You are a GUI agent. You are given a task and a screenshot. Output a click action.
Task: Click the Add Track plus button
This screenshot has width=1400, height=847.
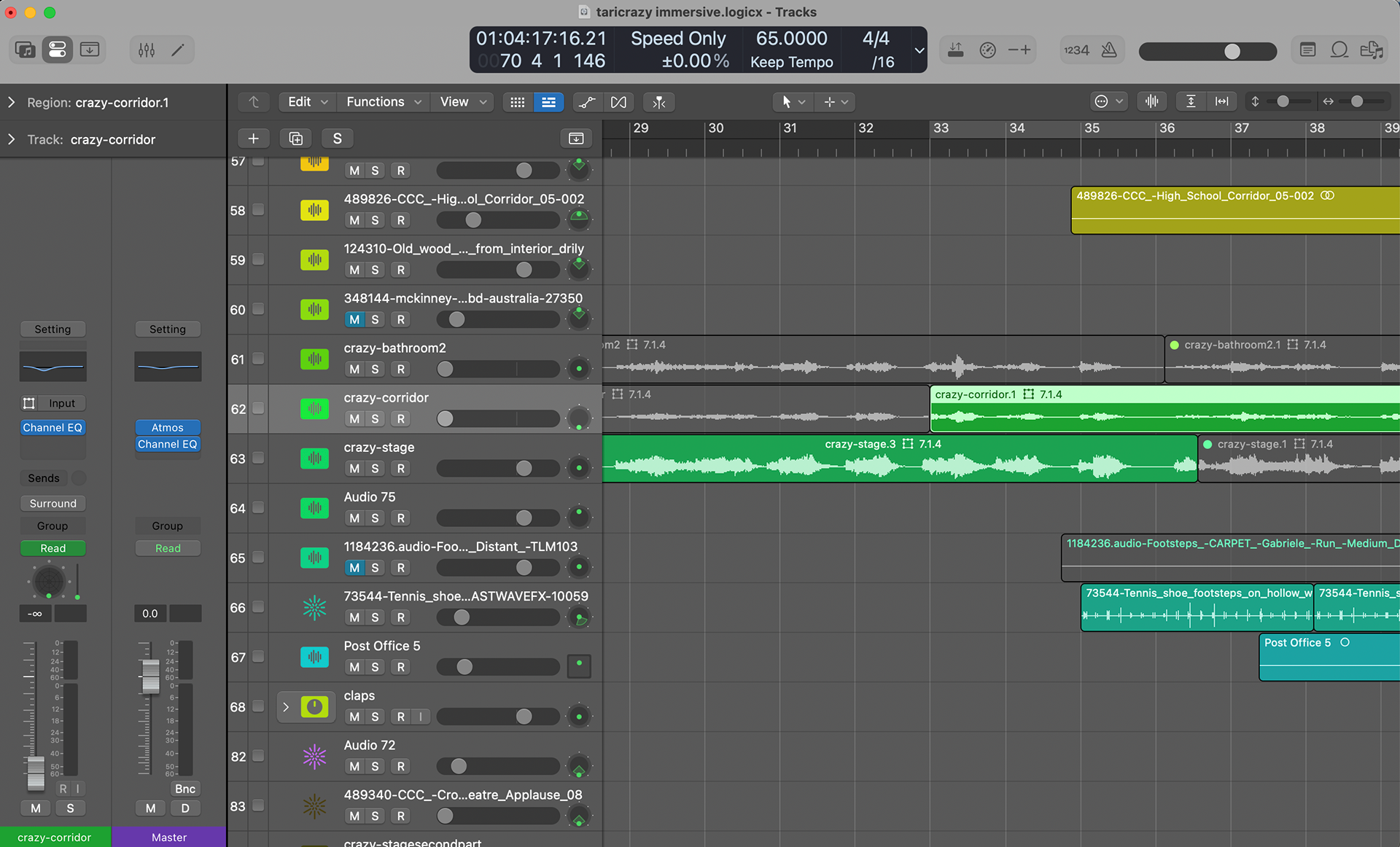253,138
